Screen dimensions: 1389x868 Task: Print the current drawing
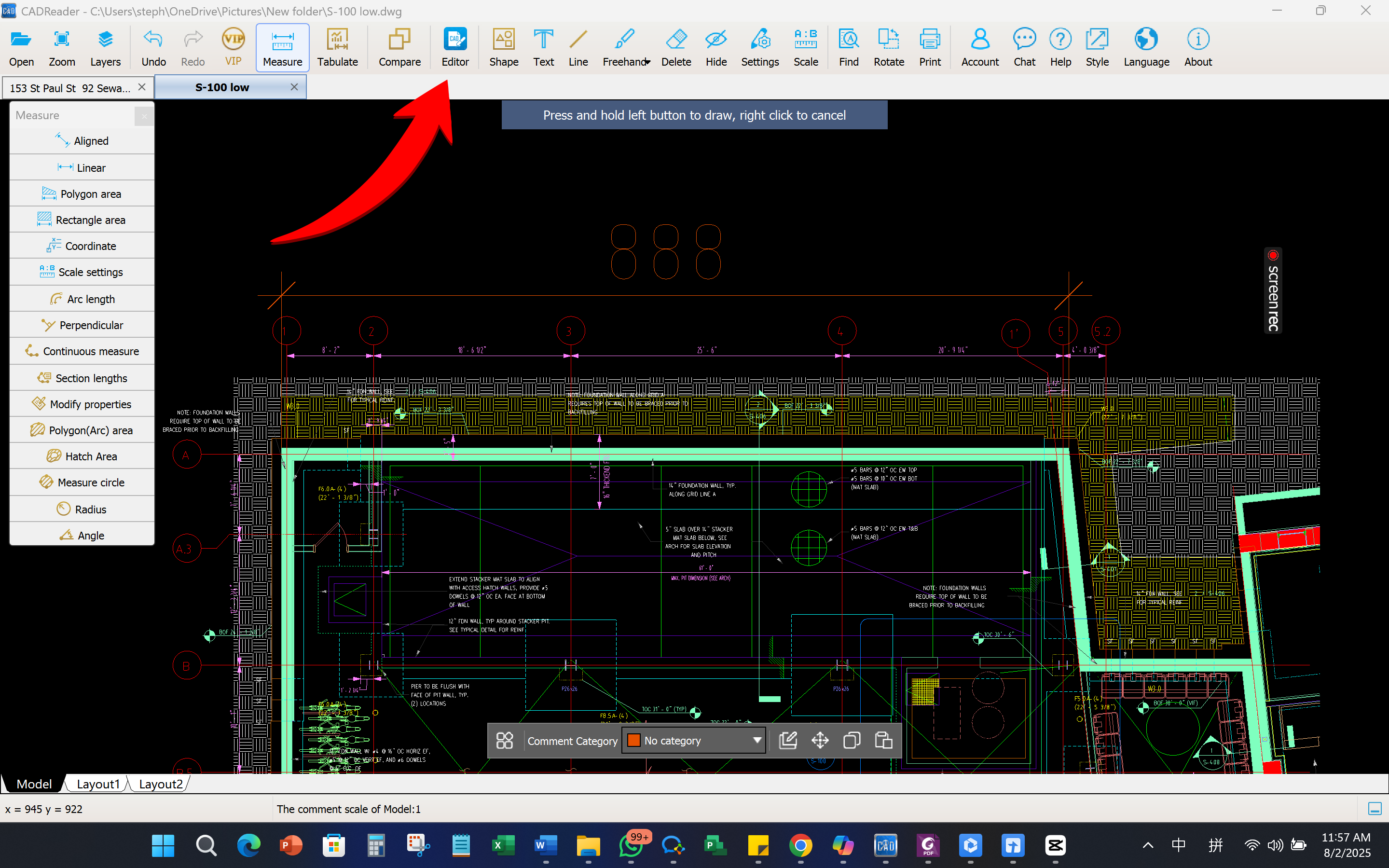pos(930,48)
